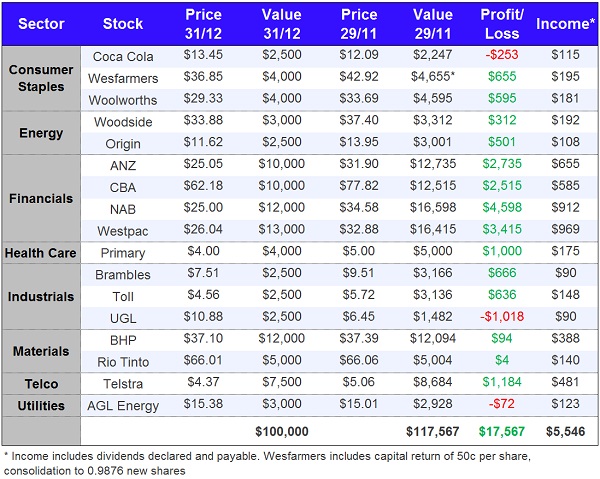Click the Industrials sector label

coord(42,297)
